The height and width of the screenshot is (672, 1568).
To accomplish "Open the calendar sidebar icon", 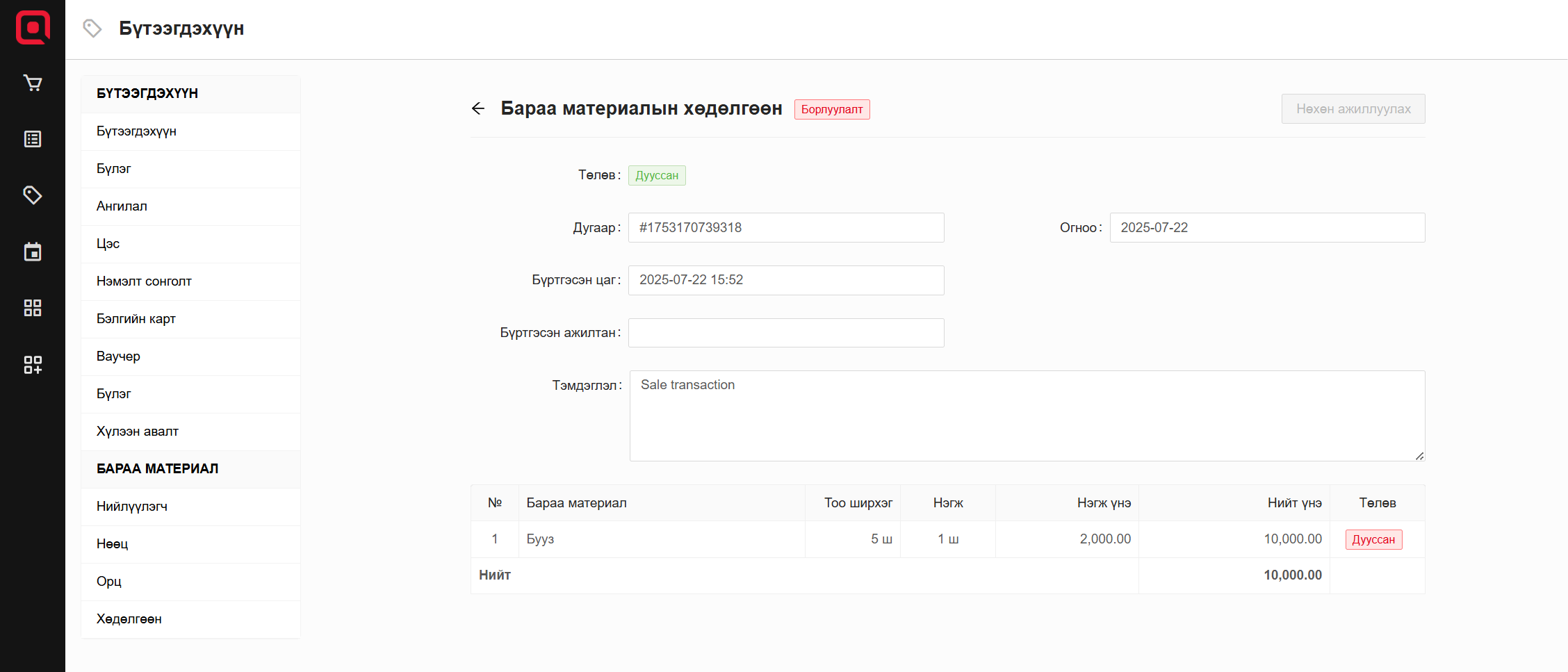I will click(x=33, y=252).
